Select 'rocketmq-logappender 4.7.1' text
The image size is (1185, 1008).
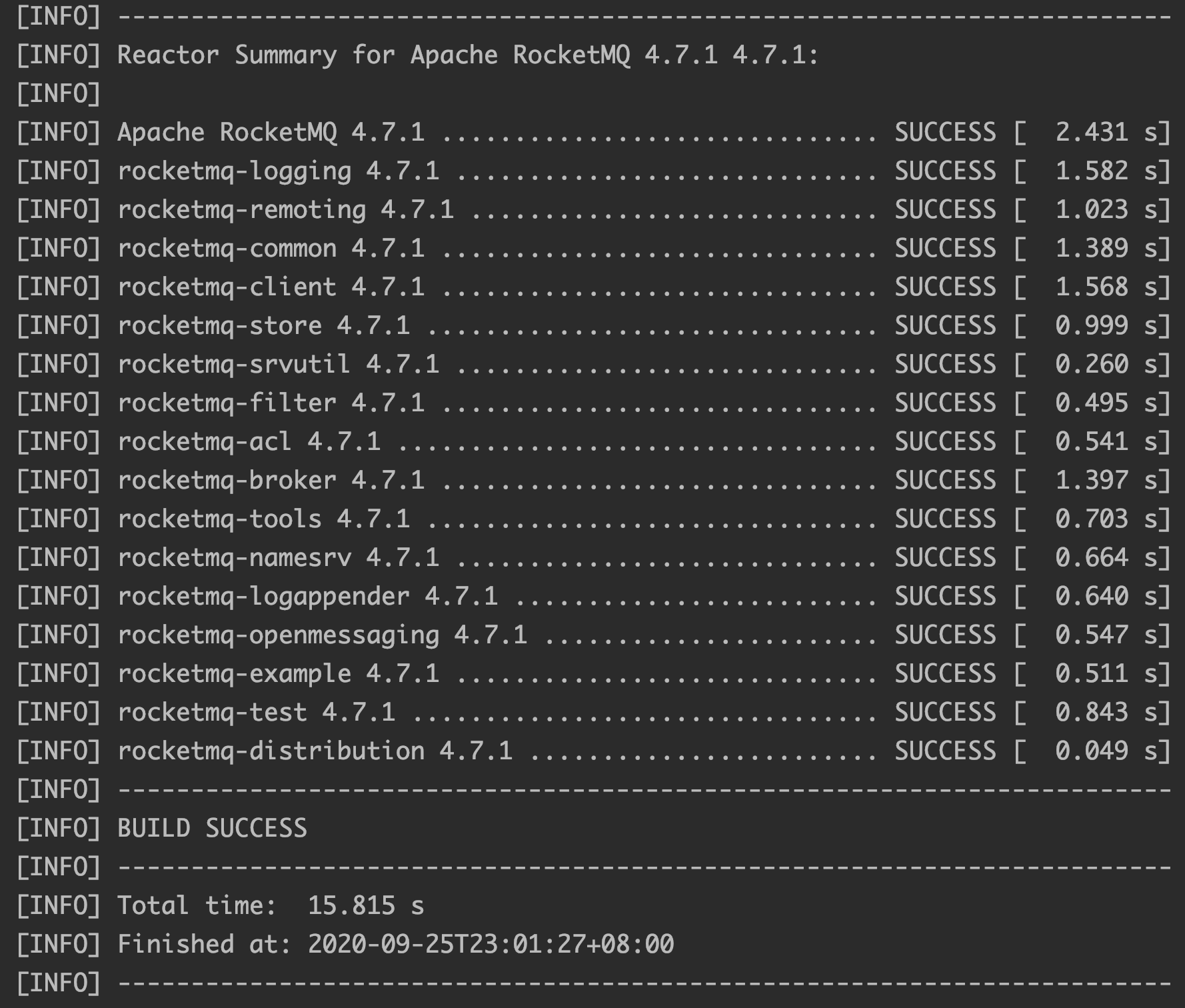pyautogui.click(x=307, y=597)
